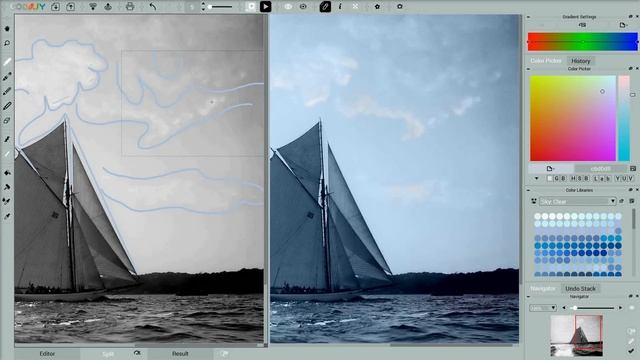The width and height of the screenshot is (640, 360).
Task: Collapse the Color Libraries panel
Action: click(x=529, y=190)
